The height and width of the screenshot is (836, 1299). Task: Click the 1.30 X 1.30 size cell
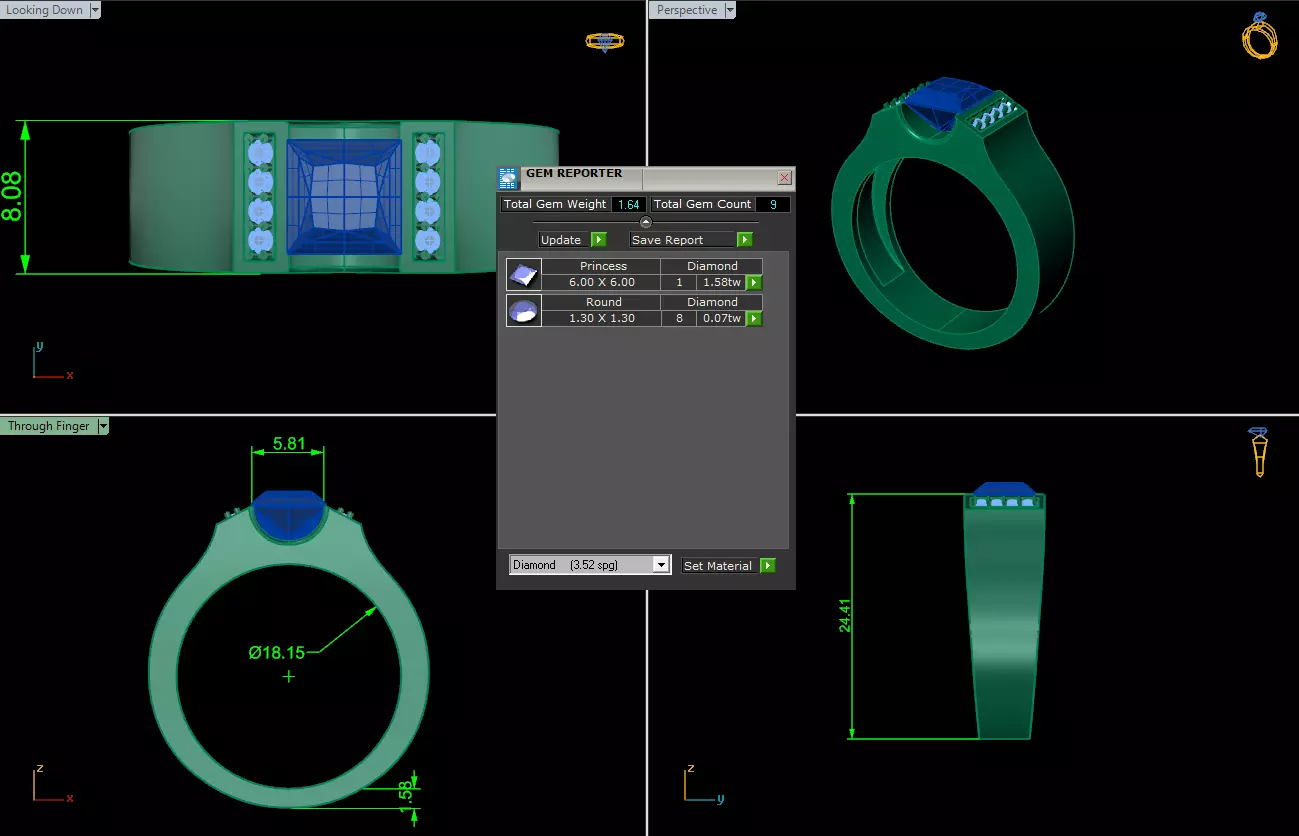[602, 319]
